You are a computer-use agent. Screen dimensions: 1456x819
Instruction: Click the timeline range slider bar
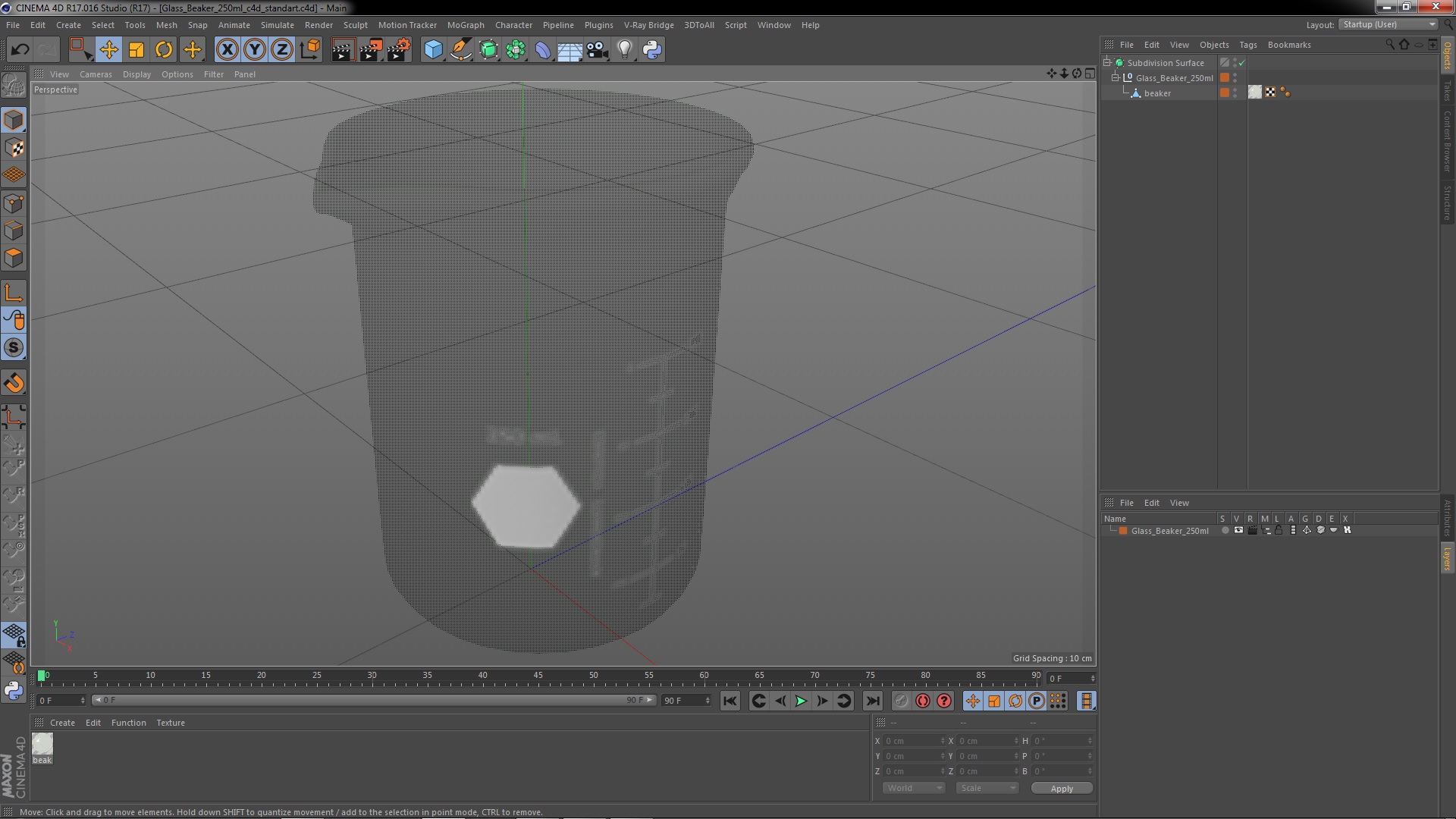[372, 700]
